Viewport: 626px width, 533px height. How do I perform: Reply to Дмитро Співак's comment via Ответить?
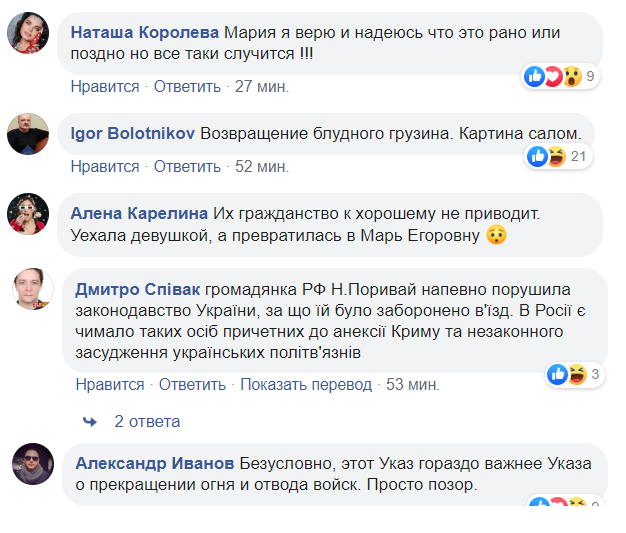(x=194, y=385)
